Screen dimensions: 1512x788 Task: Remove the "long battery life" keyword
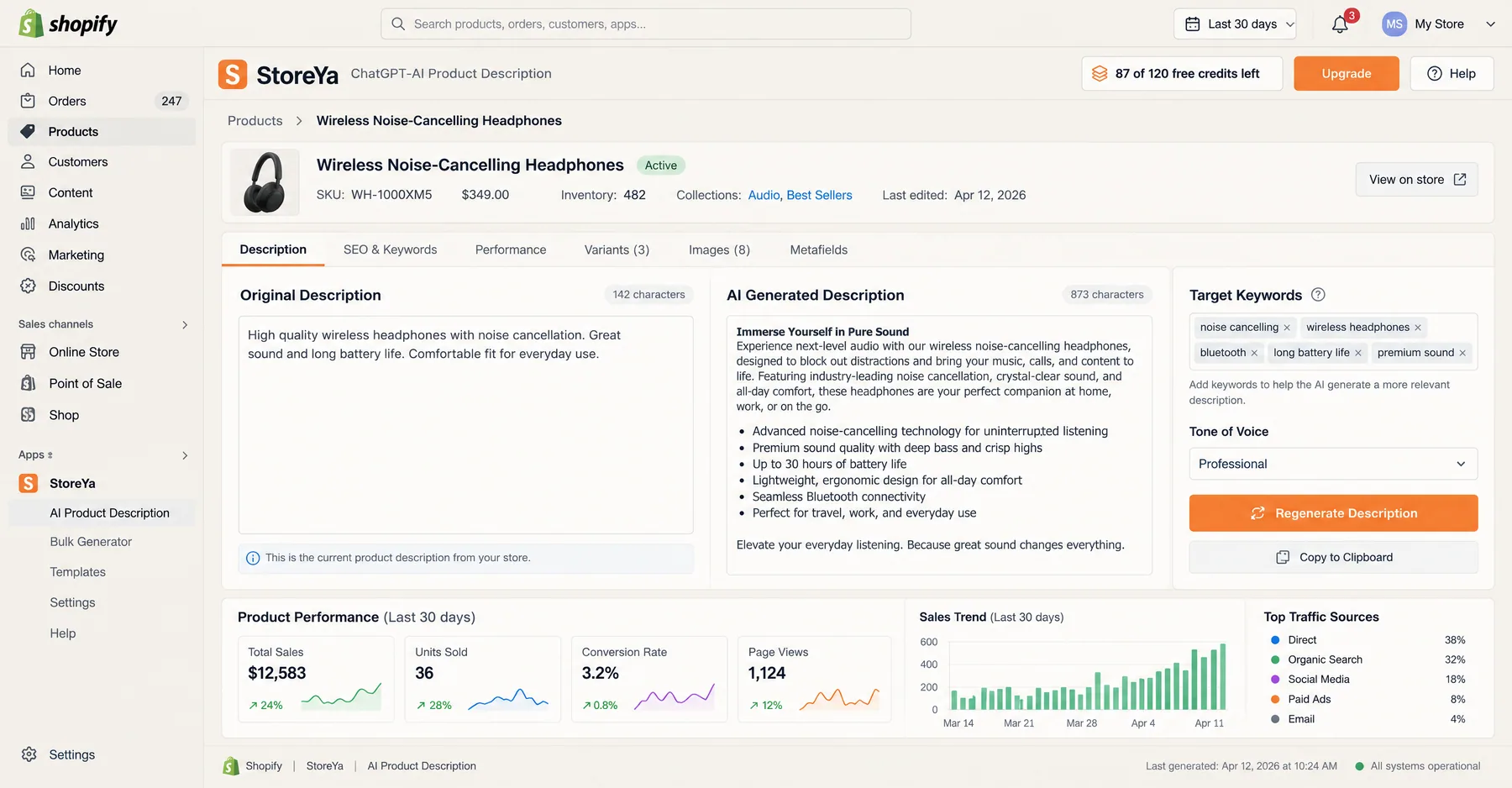[1358, 353]
